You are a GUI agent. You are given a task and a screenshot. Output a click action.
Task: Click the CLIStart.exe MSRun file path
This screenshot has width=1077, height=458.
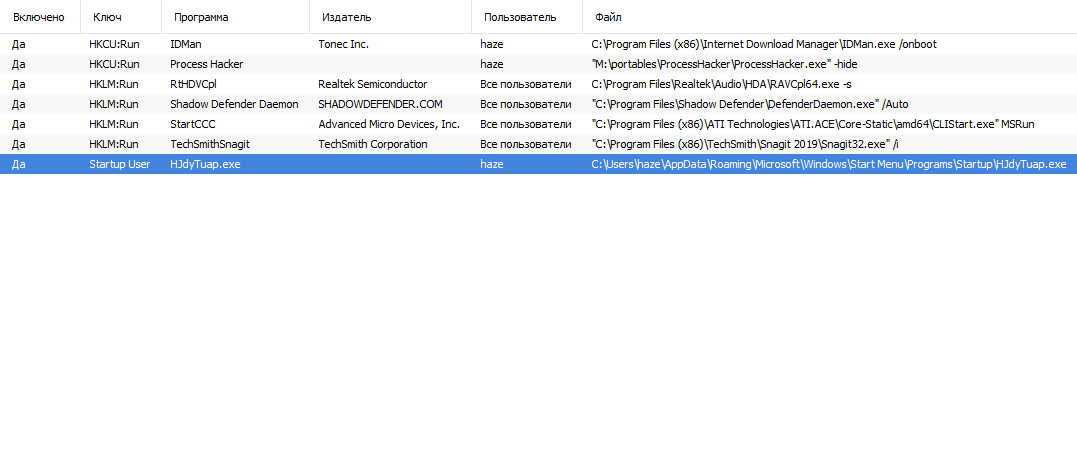(813, 124)
